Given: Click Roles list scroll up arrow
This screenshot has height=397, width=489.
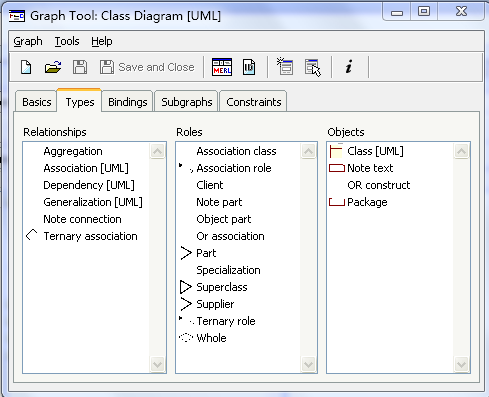Looking at the screenshot, I should [x=308, y=151].
